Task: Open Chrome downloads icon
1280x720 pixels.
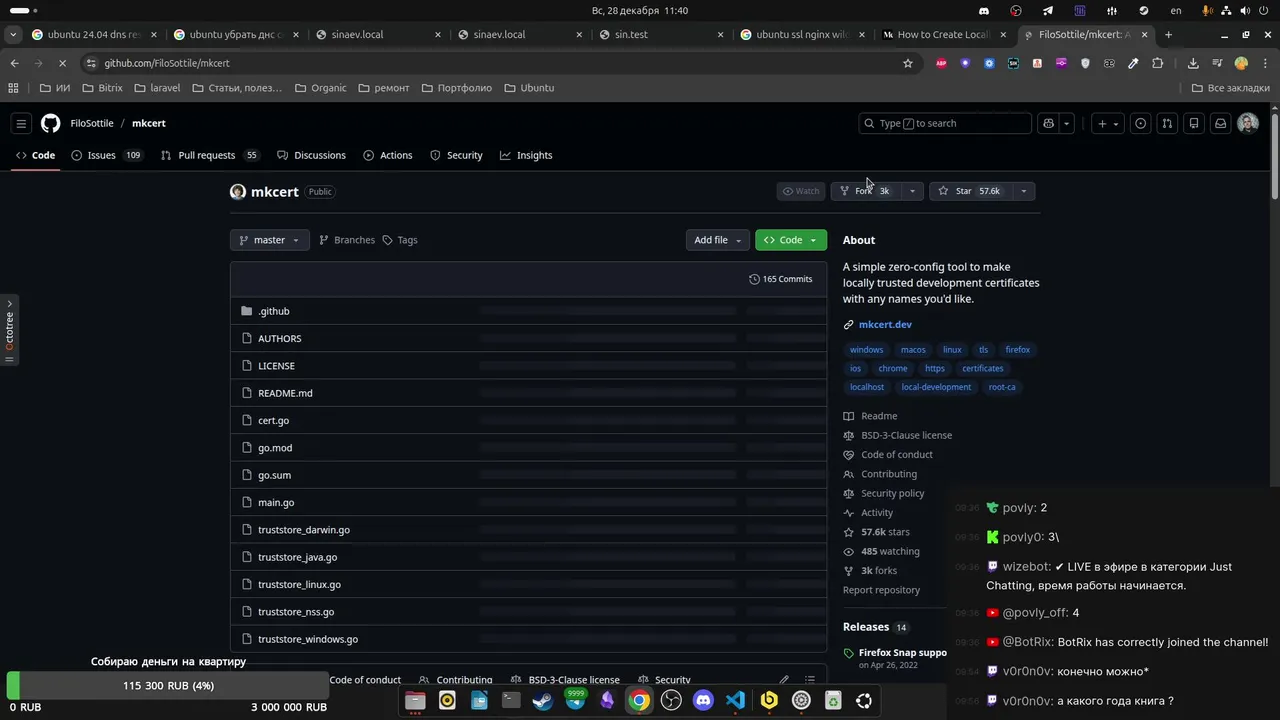Action: coord(1193,63)
